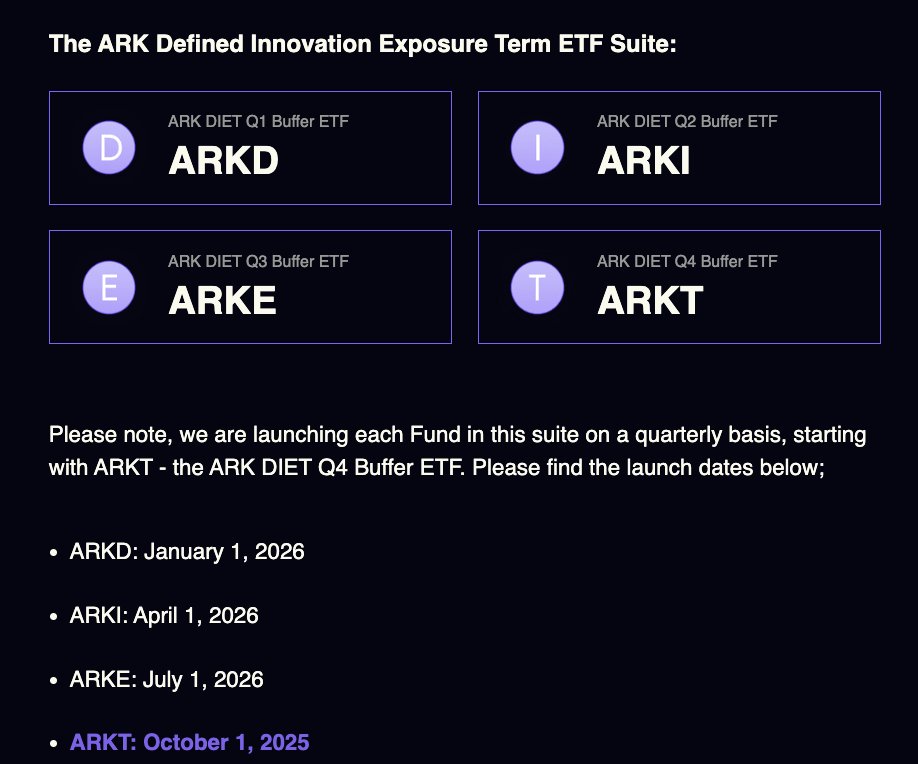This screenshot has width=918, height=764.
Task: Click the circular I icon for ARKI
Action: click(537, 148)
